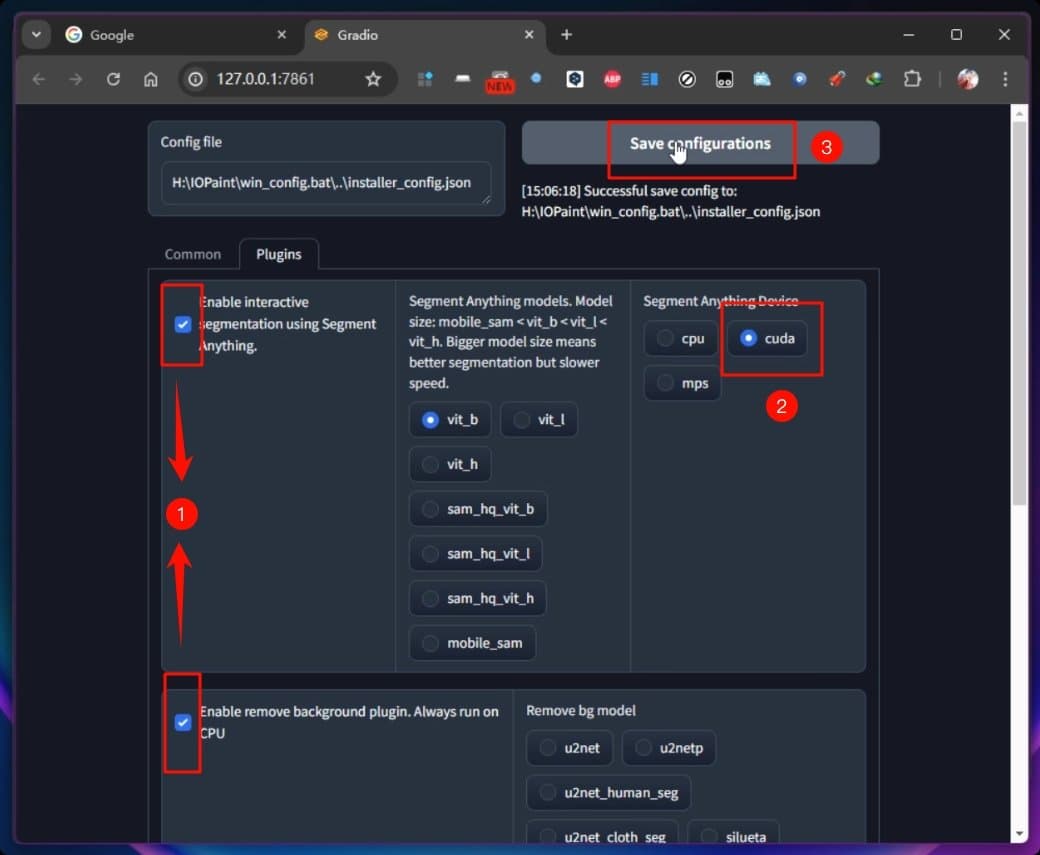
Task: Reload the page with the refresh icon
Action: click(x=113, y=79)
